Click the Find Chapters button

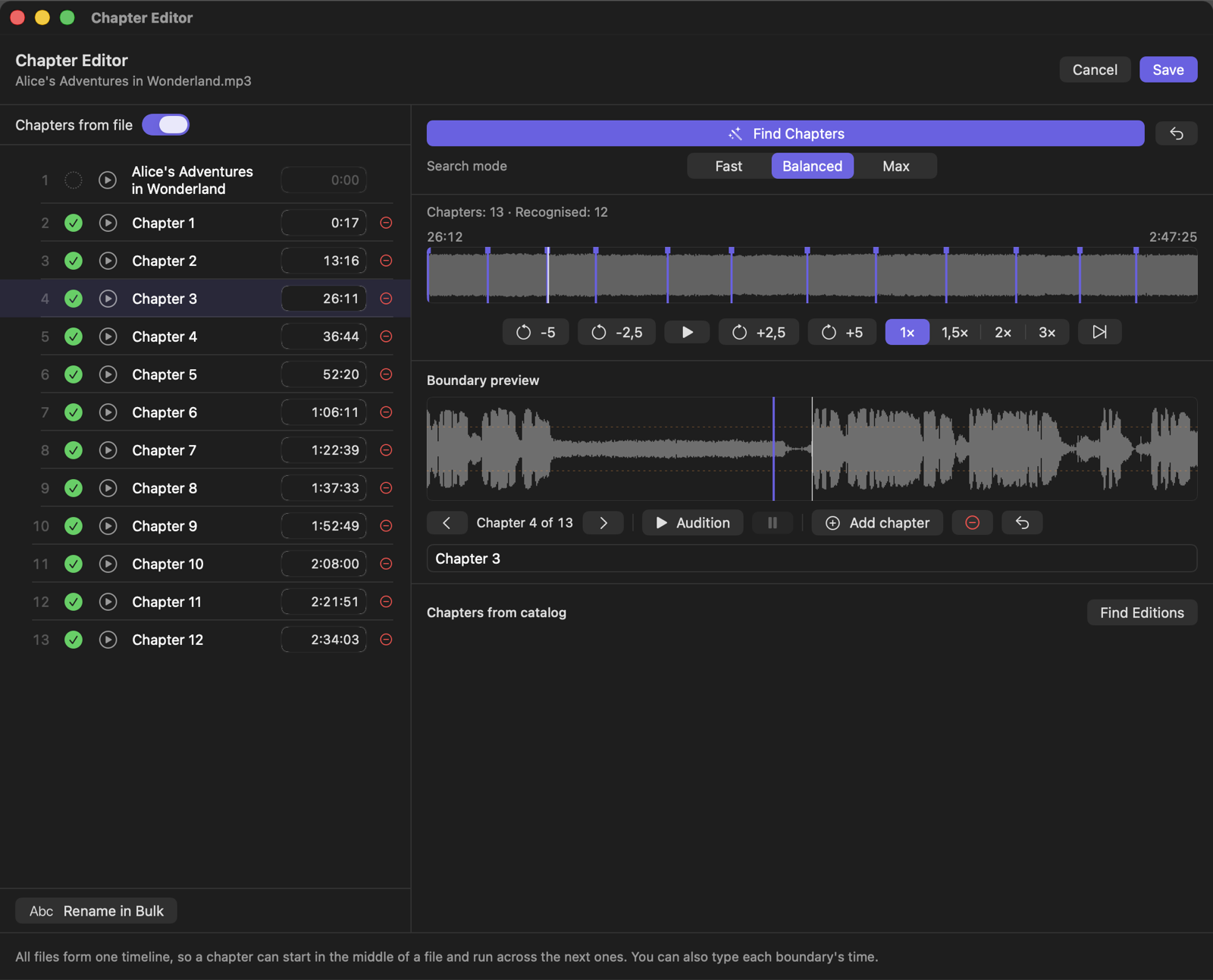tap(785, 133)
